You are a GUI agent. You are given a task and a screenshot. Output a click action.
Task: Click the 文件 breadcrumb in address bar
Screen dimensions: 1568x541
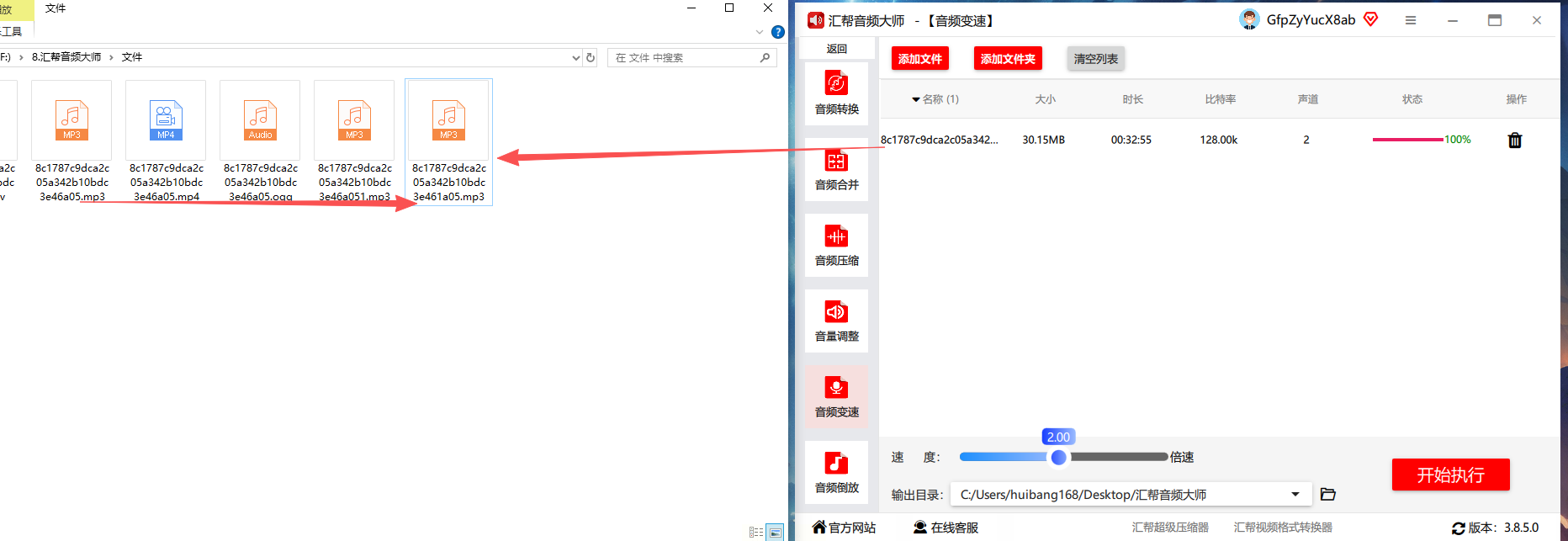pyautogui.click(x=132, y=57)
